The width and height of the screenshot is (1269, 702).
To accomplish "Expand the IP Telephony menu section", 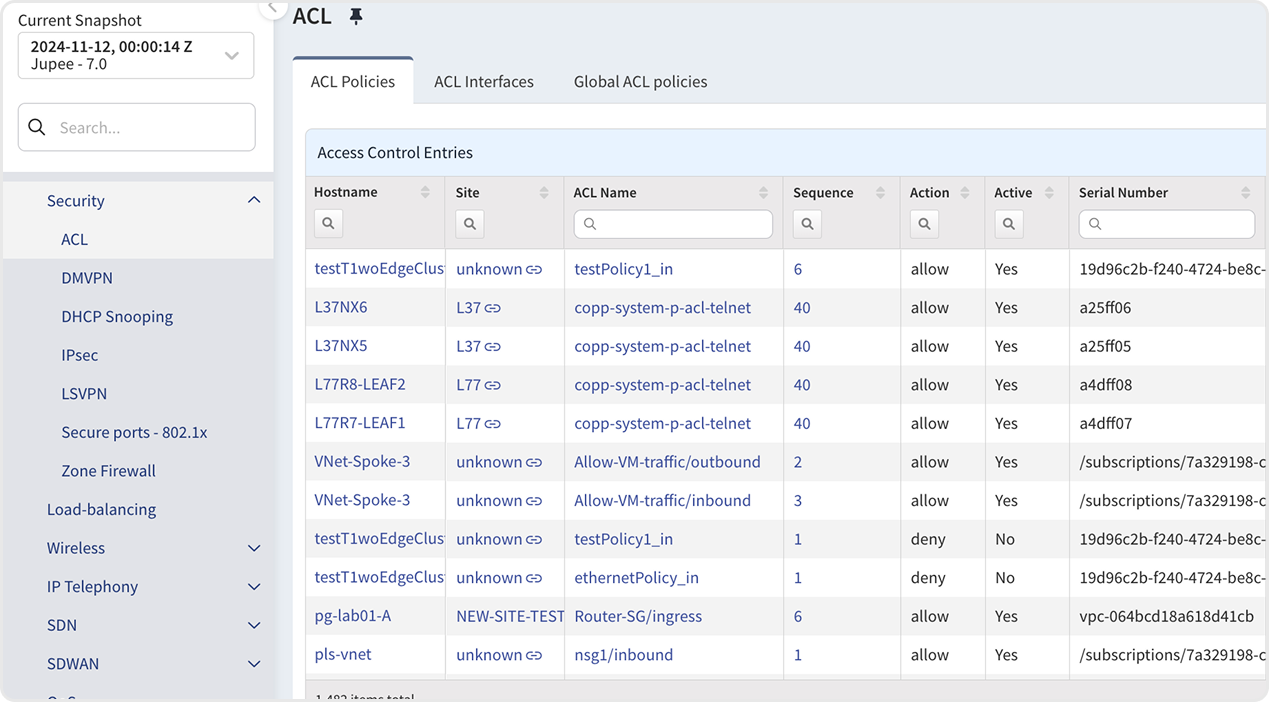I will coord(254,587).
